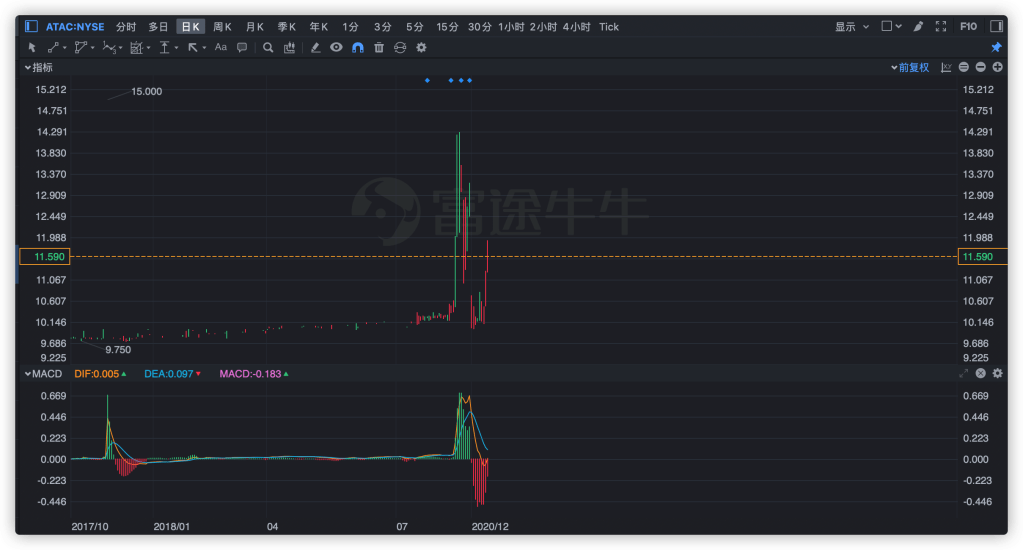Screen dimensions: 1023x550
Task: Open drawing toolbar settings gear
Action: [421, 47]
